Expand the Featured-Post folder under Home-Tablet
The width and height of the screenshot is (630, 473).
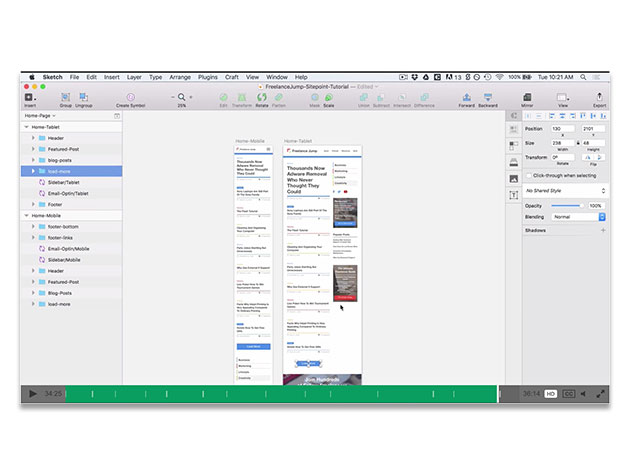pyautogui.click(x=33, y=149)
